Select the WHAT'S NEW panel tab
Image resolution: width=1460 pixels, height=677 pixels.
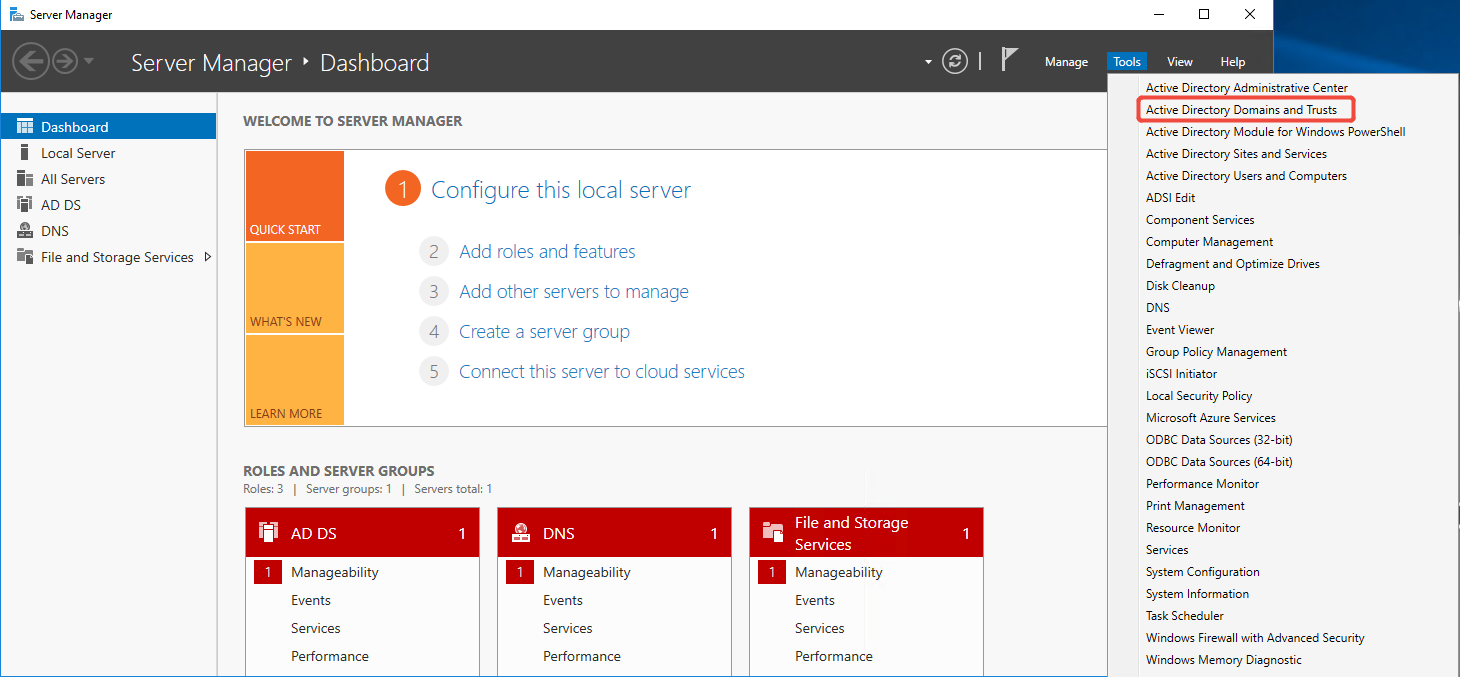point(294,288)
